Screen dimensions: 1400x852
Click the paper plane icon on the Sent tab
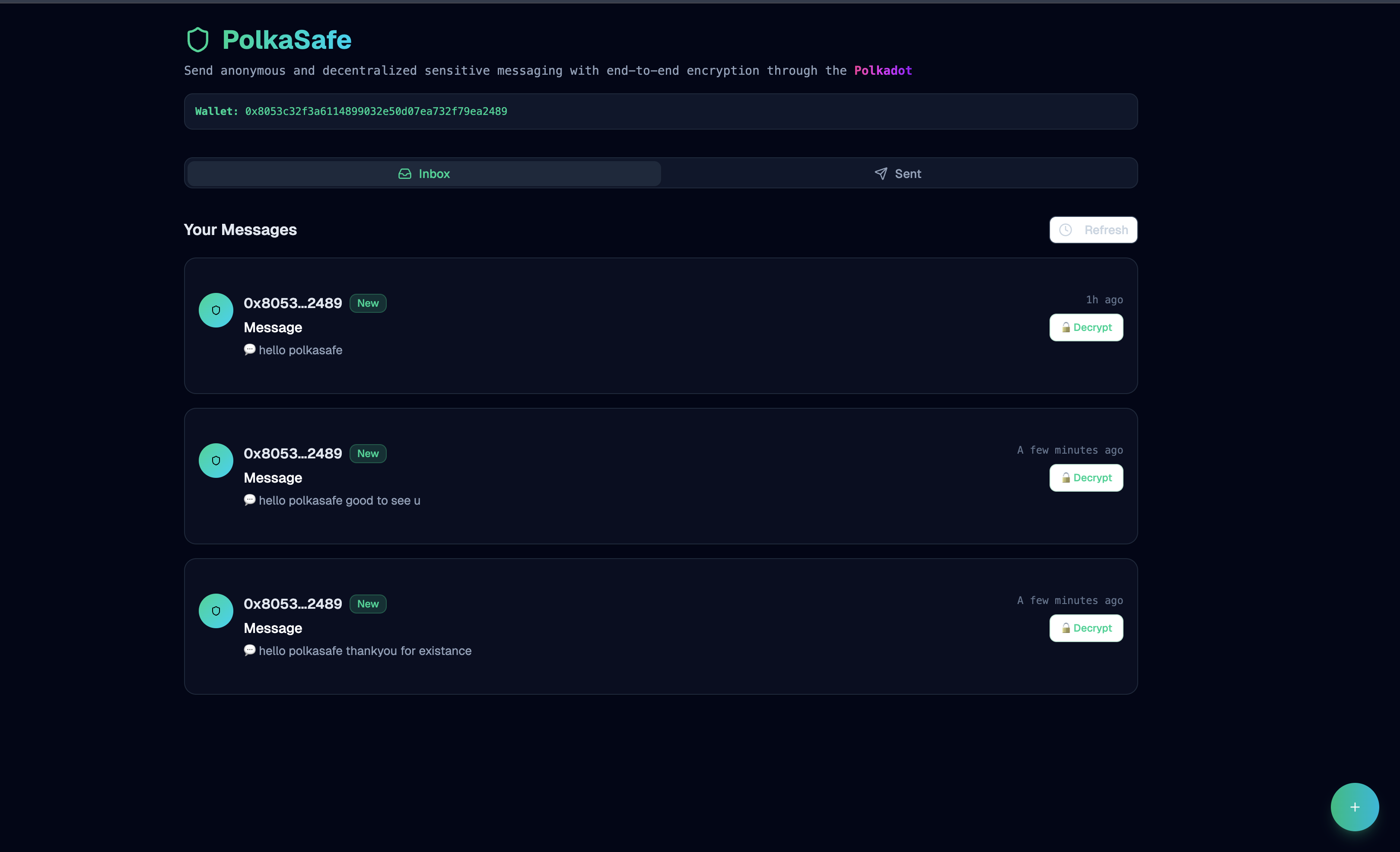[881, 174]
